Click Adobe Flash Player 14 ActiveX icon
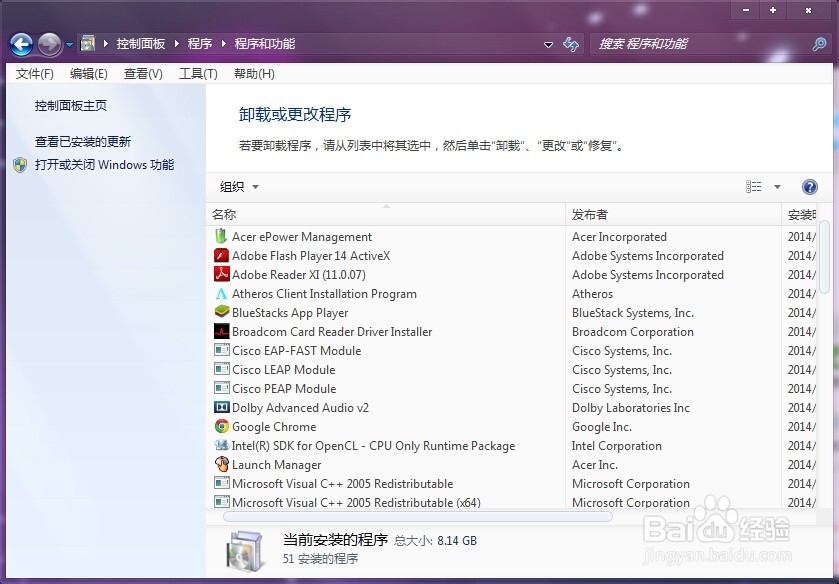Image resolution: width=839 pixels, height=584 pixels. pyautogui.click(x=221, y=255)
